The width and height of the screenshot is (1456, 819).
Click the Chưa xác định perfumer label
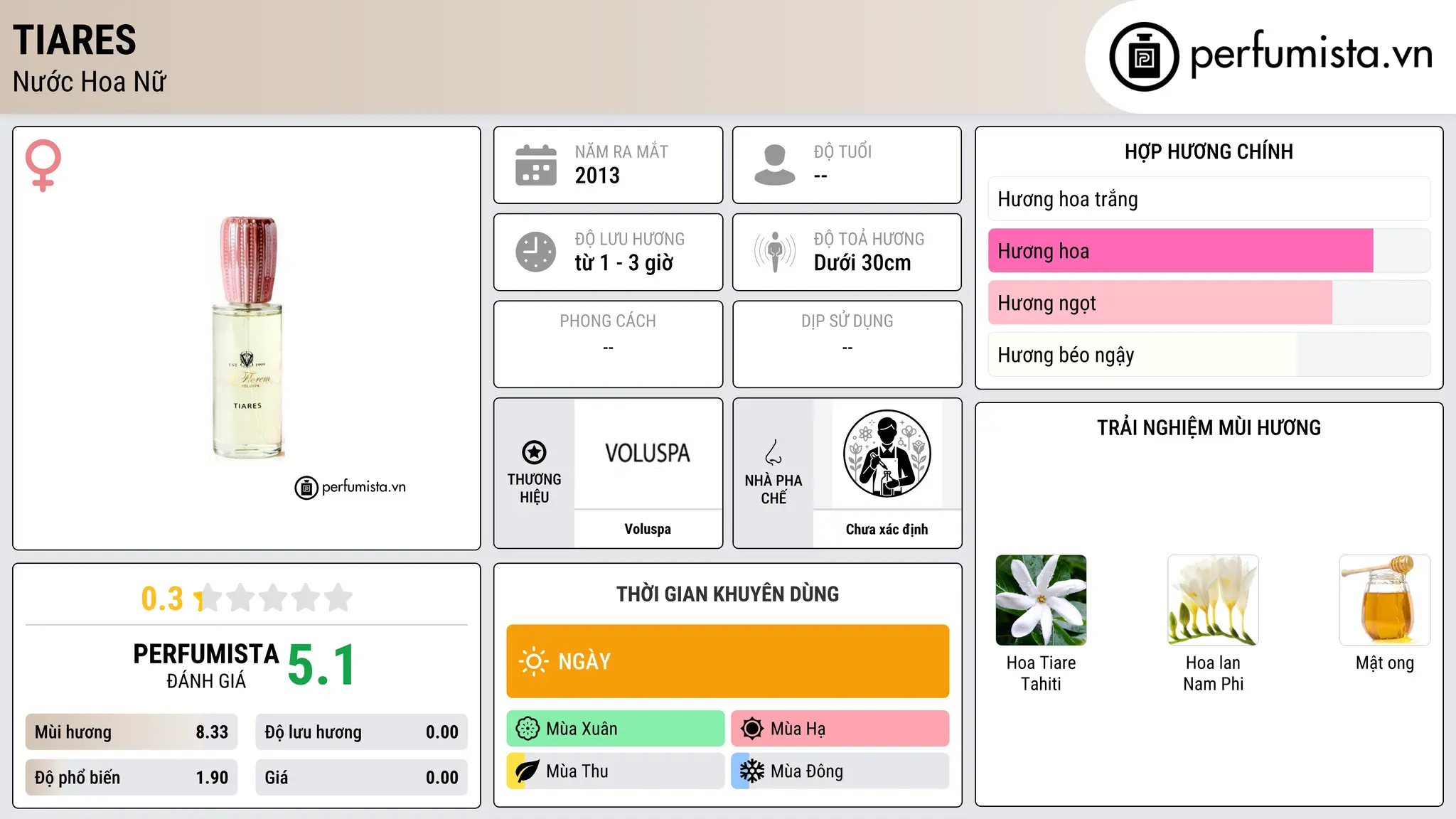(887, 529)
